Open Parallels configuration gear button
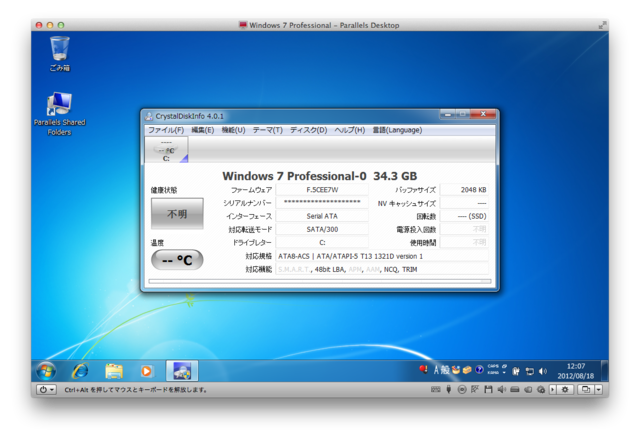Viewport: 640px width, 441px height. pos(565,390)
